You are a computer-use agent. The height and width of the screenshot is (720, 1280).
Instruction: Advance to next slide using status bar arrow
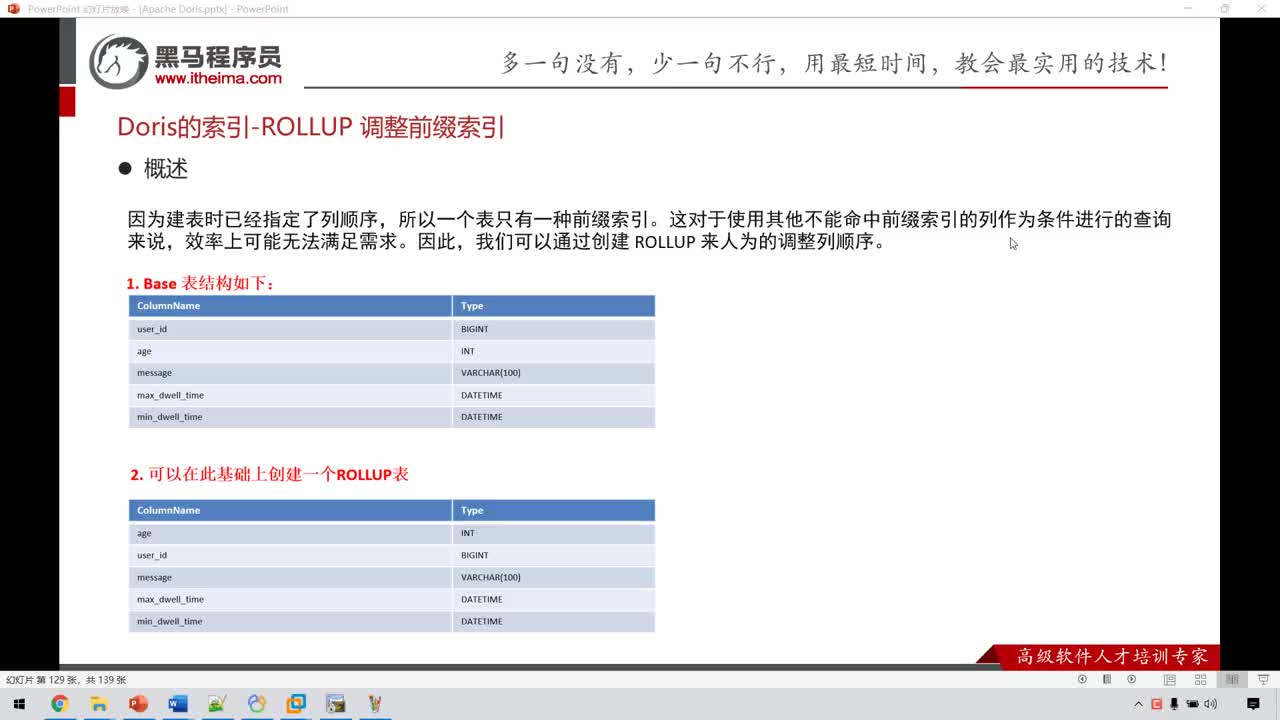[1132, 679]
